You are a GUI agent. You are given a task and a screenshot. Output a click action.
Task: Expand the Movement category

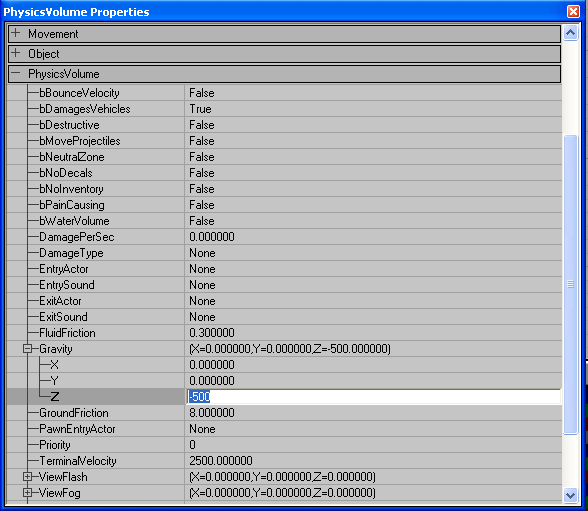pos(15,33)
